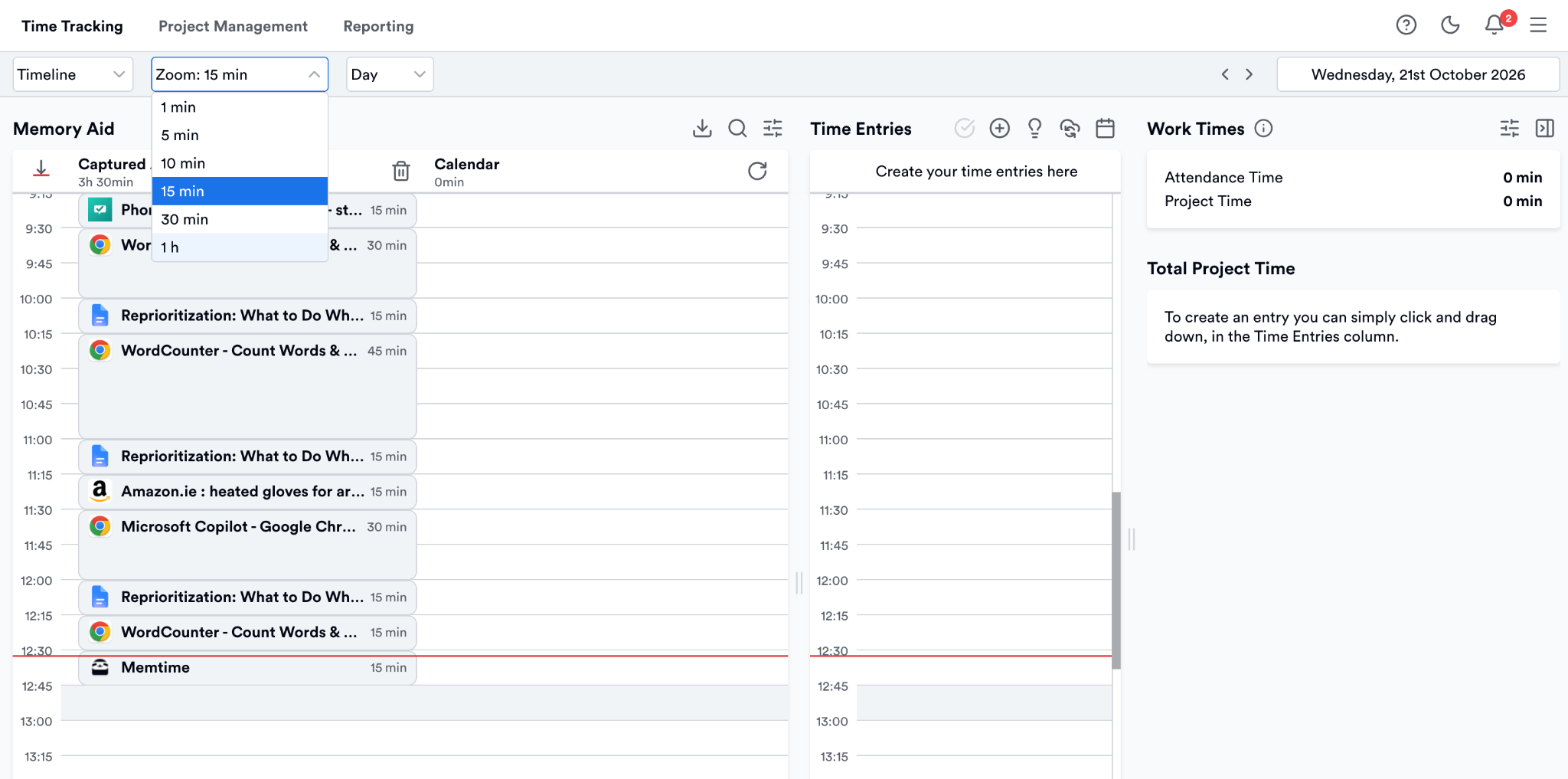Open the date picker Wednesday, 21st October 2026
The height and width of the screenshot is (779, 1568).
1418,74
